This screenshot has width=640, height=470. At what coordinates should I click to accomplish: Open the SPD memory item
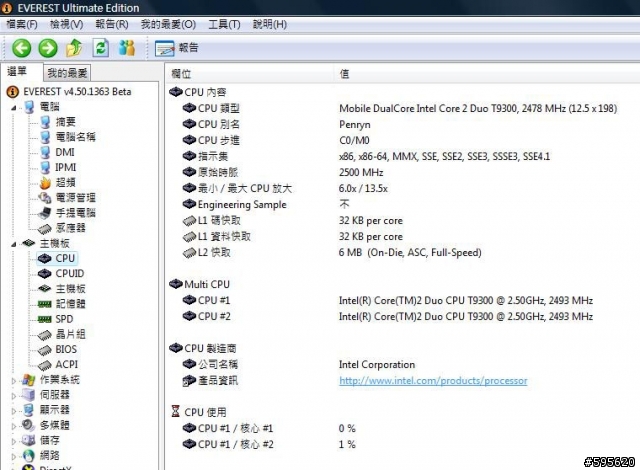pyautogui.click(x=63, y=319)
